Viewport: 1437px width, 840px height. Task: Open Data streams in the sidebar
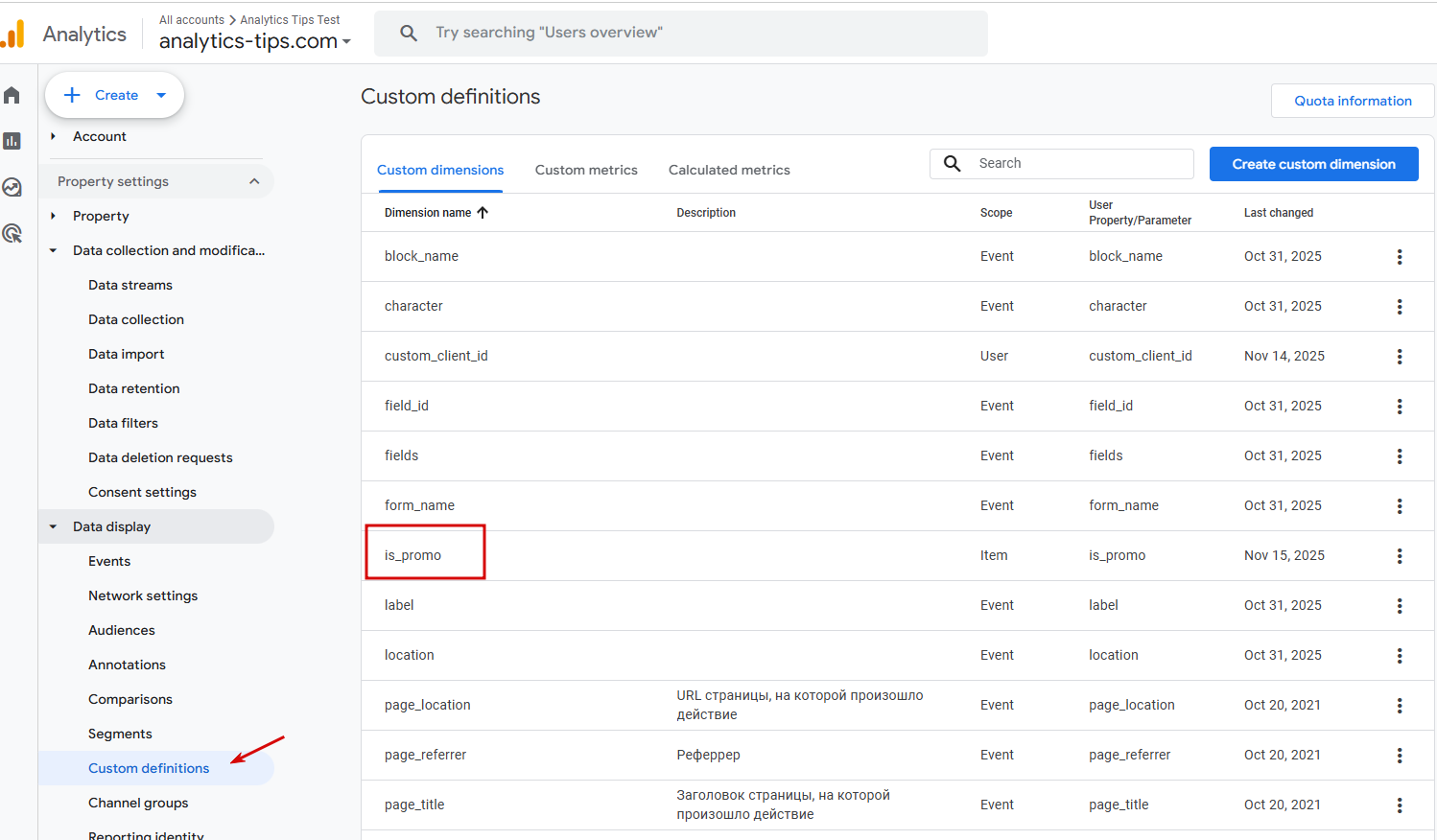click(130, 285)
